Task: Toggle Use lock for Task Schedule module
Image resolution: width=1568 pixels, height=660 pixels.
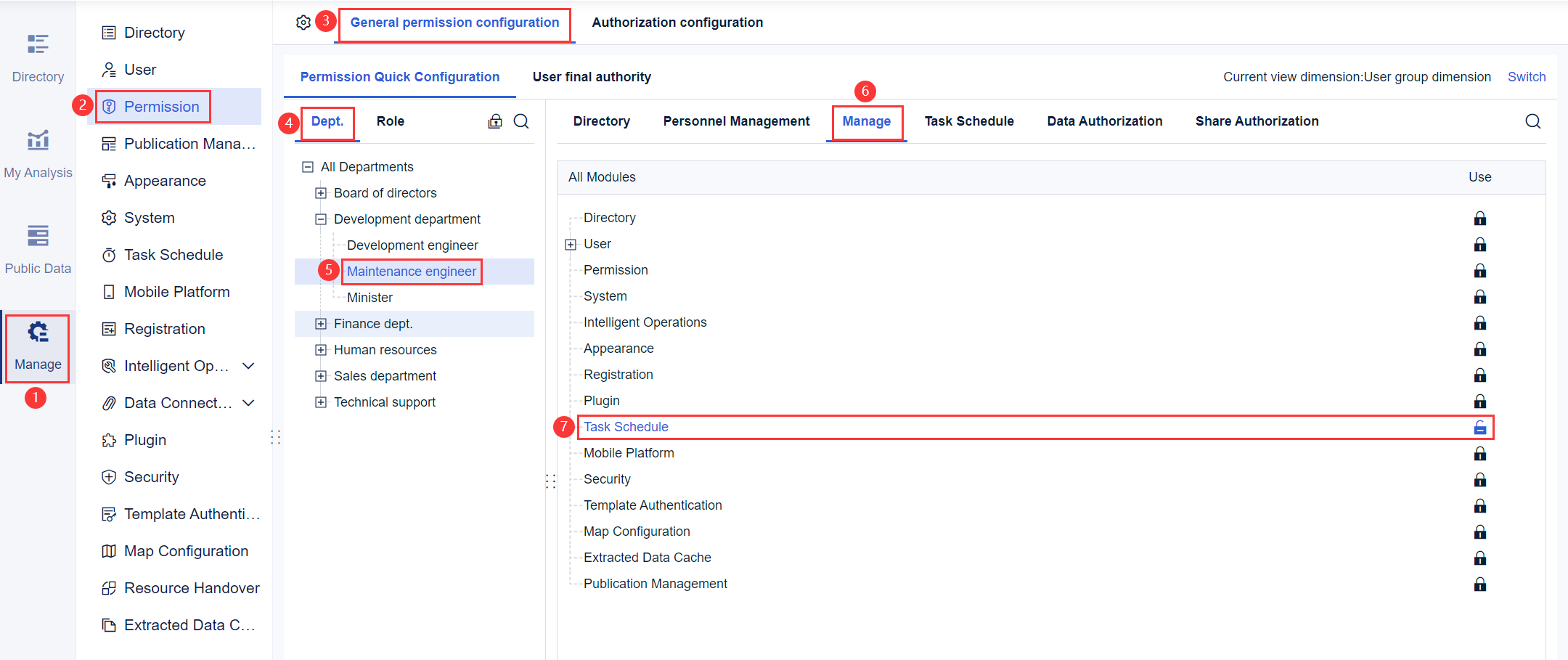Action: point(1479,428)
